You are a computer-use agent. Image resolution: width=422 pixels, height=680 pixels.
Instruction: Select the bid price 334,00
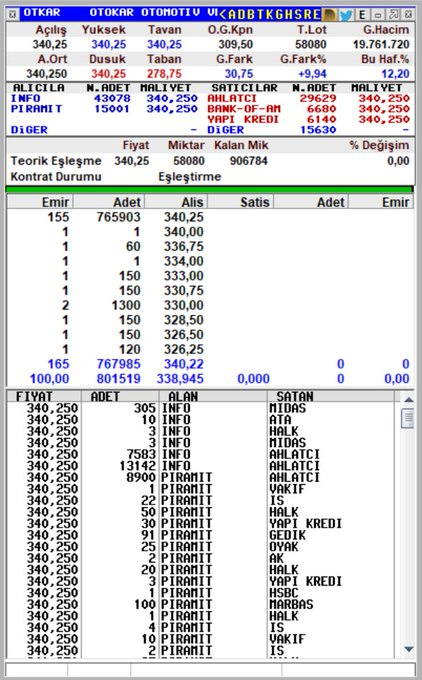183,261
